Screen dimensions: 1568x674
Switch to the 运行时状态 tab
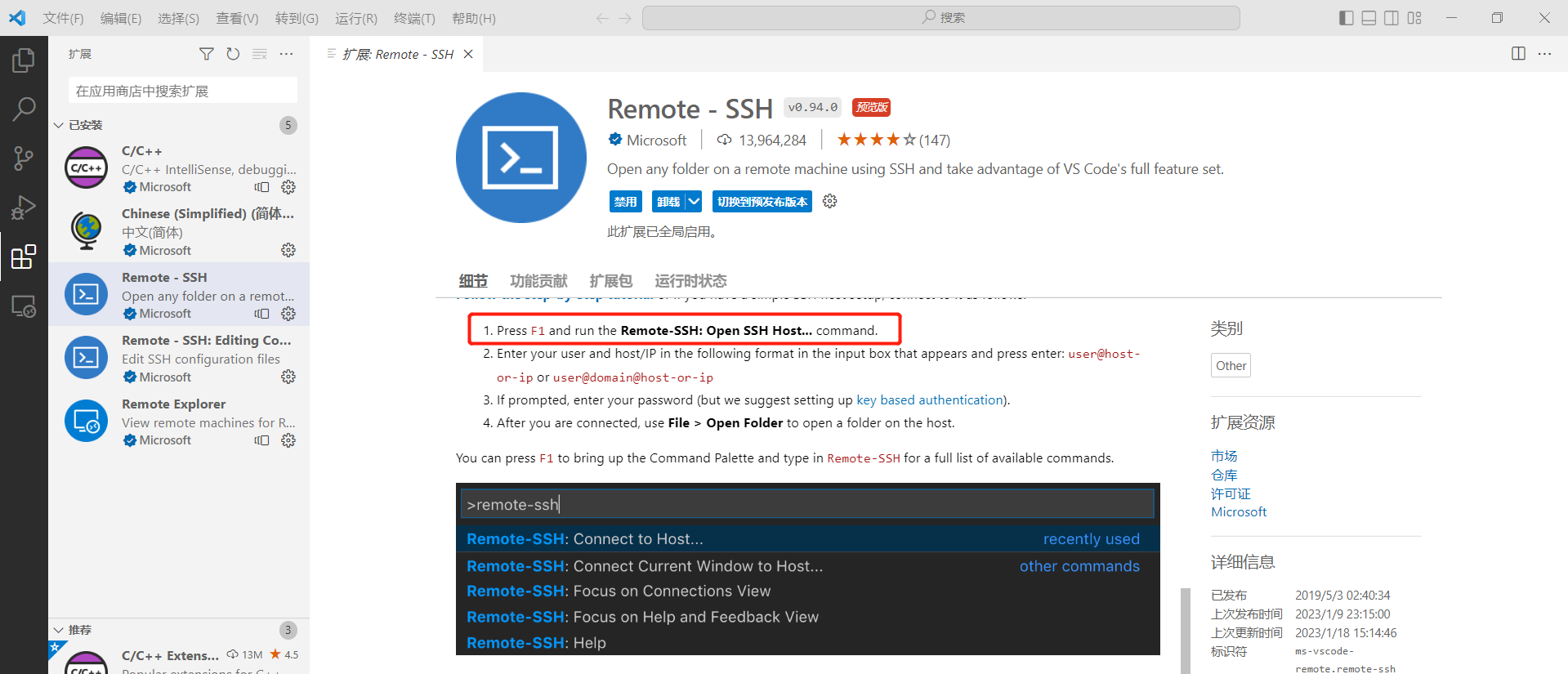pyautogui.click(x=690, y=281)
